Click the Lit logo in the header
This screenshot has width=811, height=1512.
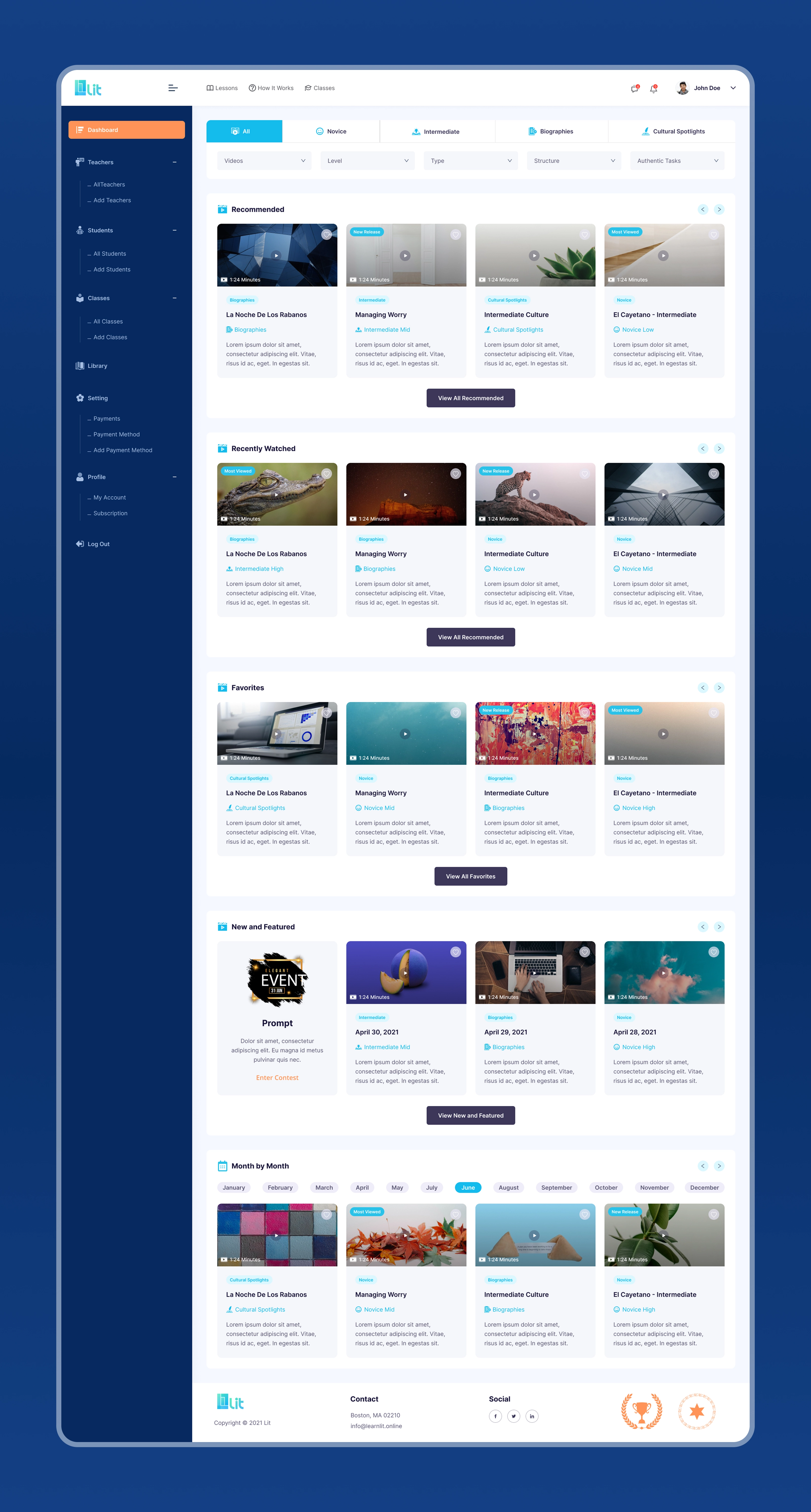pyautogui.click(x=88, y=87)
